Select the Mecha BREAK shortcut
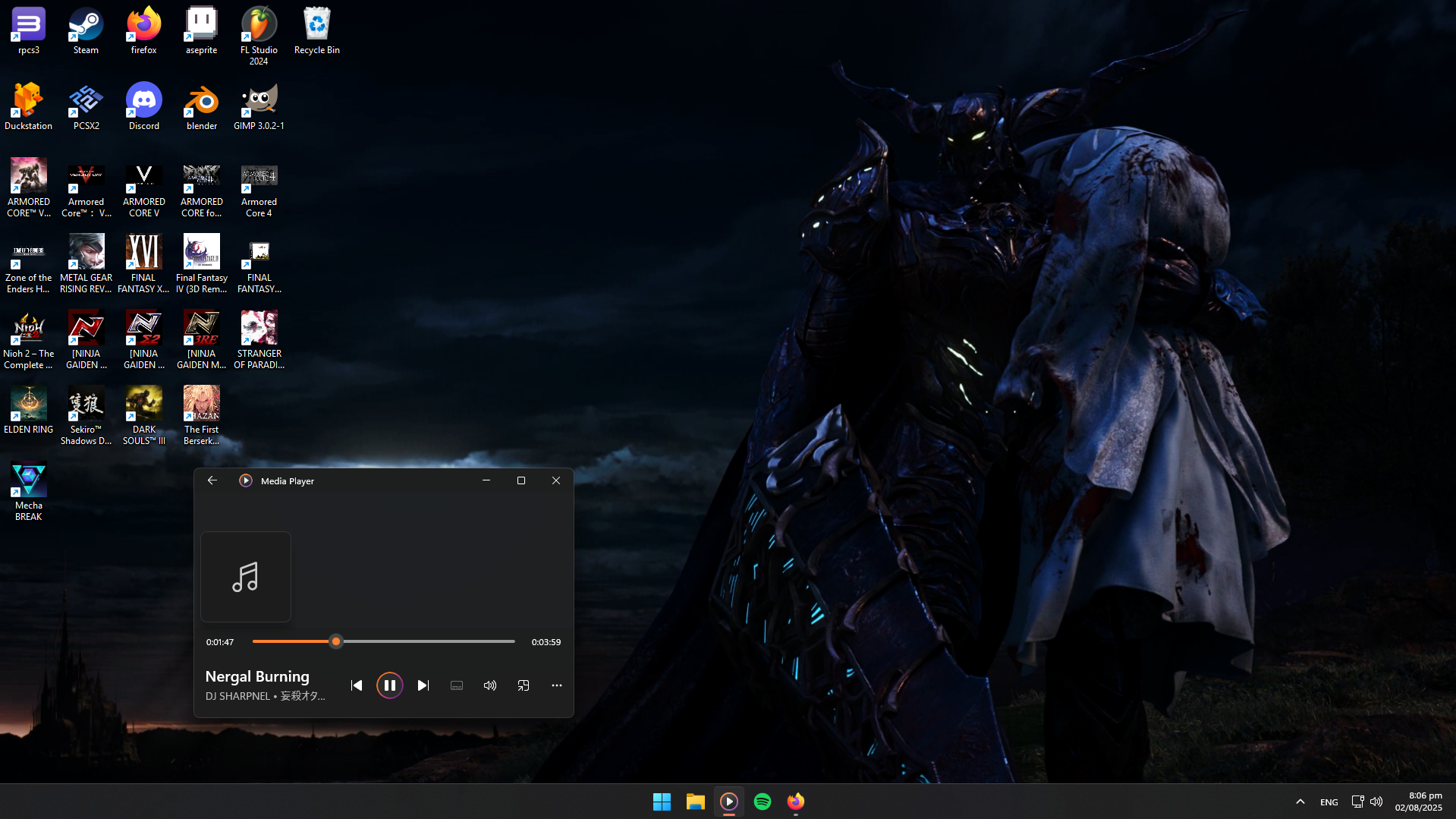Screen dimensions: 1456x819 [28, 492]
